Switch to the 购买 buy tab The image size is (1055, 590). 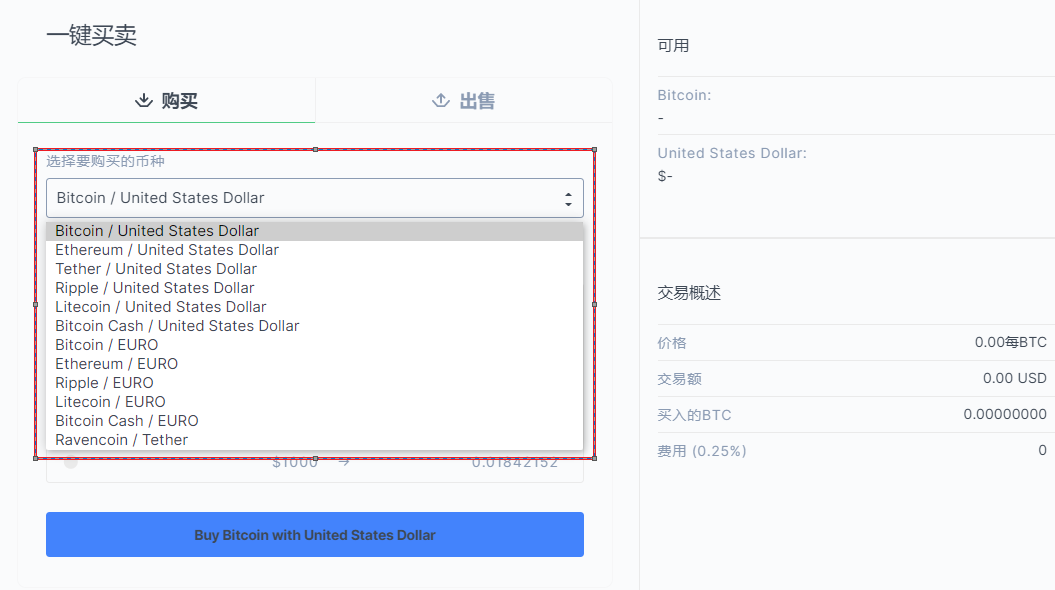click(166, 101)
